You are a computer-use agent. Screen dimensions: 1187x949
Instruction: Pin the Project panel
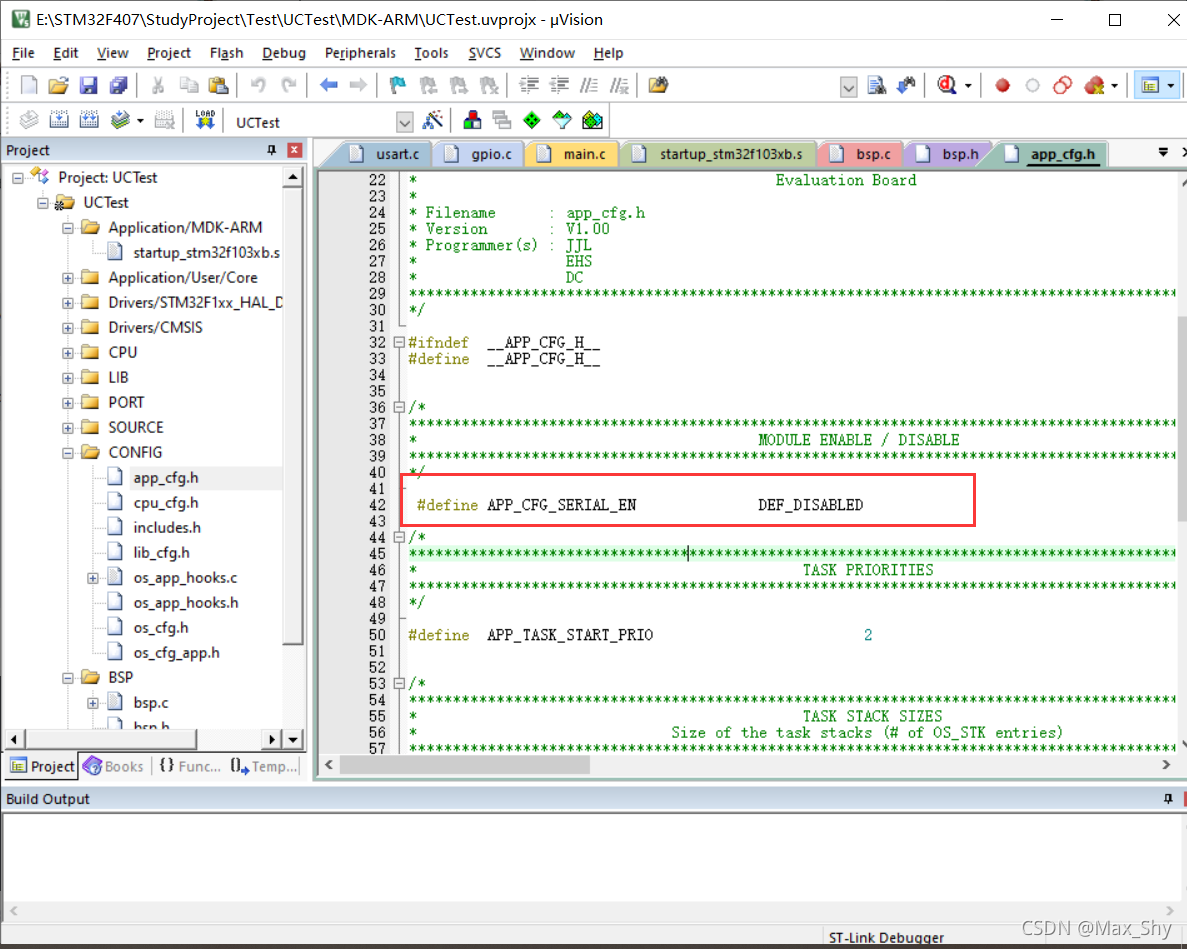[x=272, y=150]
